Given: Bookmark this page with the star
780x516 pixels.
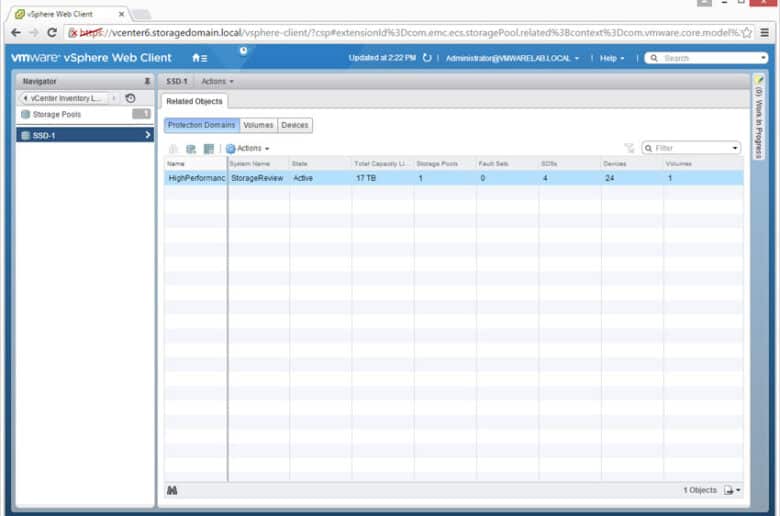Looking at the screenshot, I should click(x=747, y=33).
